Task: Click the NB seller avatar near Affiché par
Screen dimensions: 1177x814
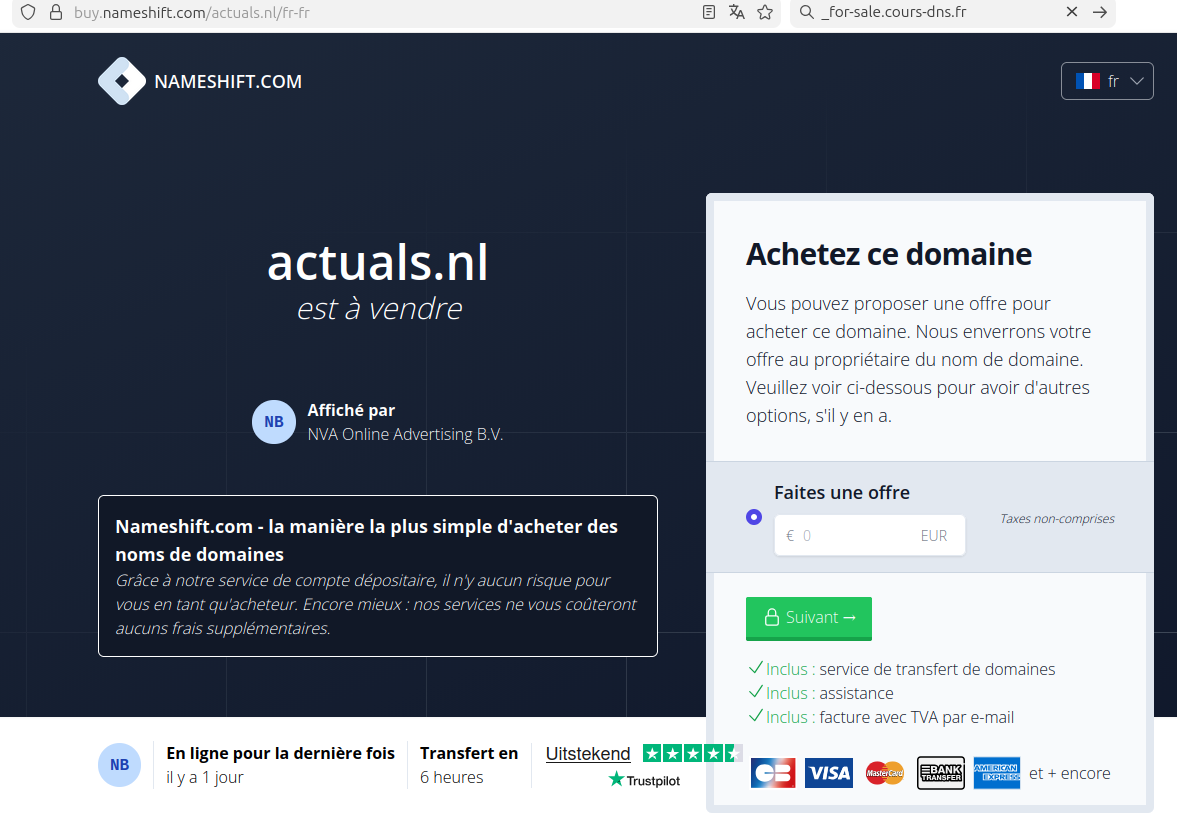Action: (274, 422)
